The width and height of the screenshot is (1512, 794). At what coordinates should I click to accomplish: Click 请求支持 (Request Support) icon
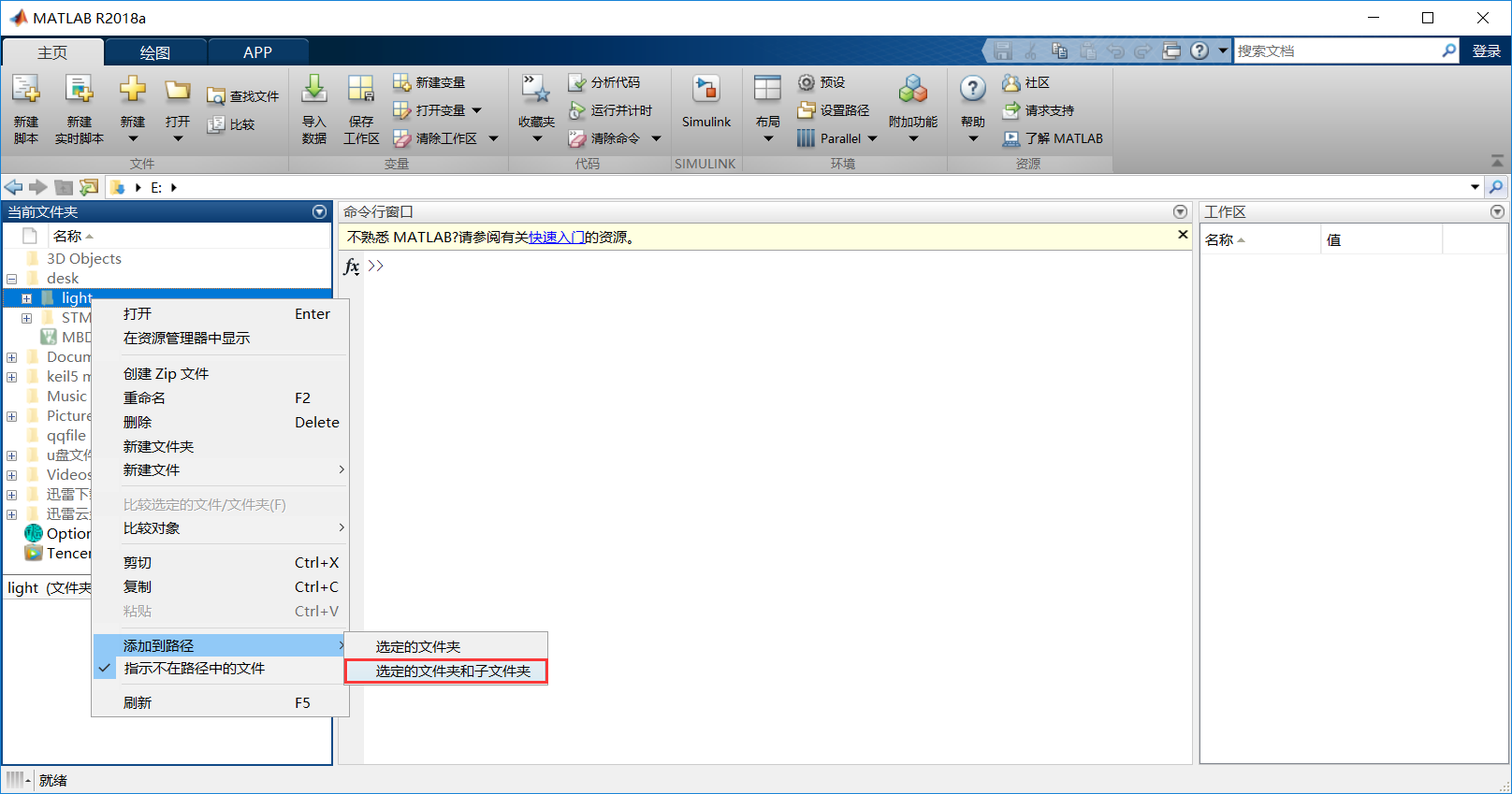(x=1010, y=110)
